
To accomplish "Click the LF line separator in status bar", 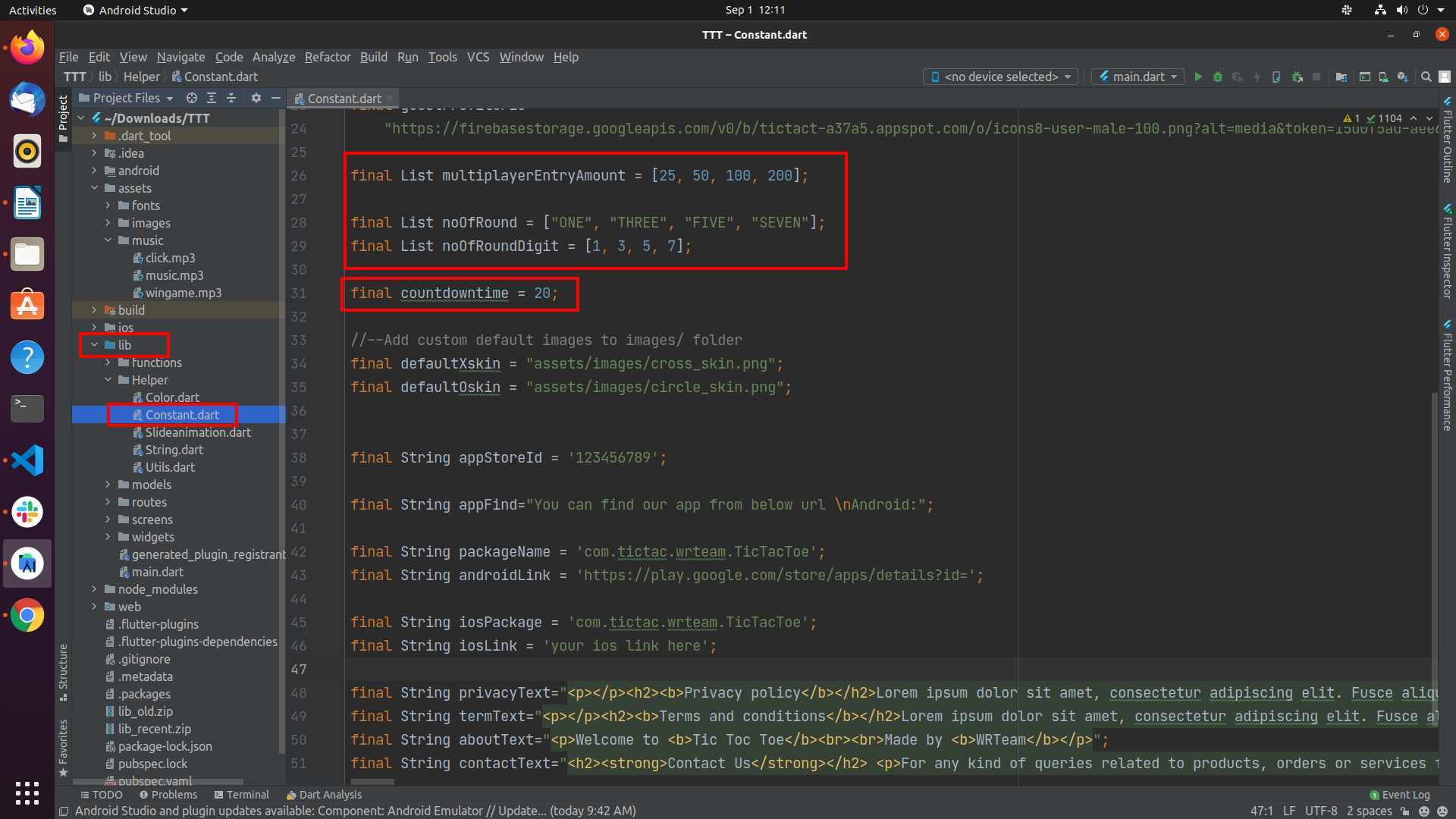I will 1289,811.
